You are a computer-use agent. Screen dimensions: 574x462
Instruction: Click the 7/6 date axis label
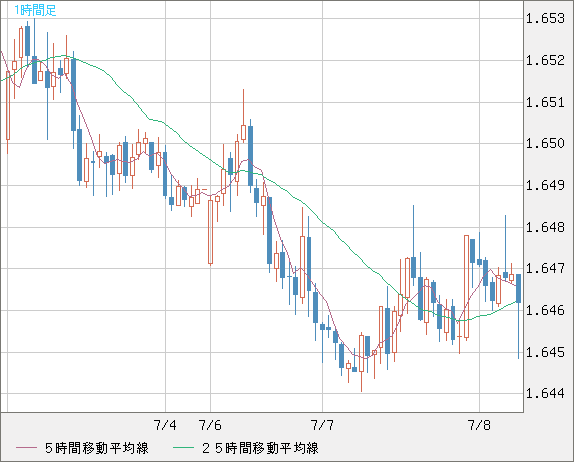pyautogui.click(x=210, y=425)
